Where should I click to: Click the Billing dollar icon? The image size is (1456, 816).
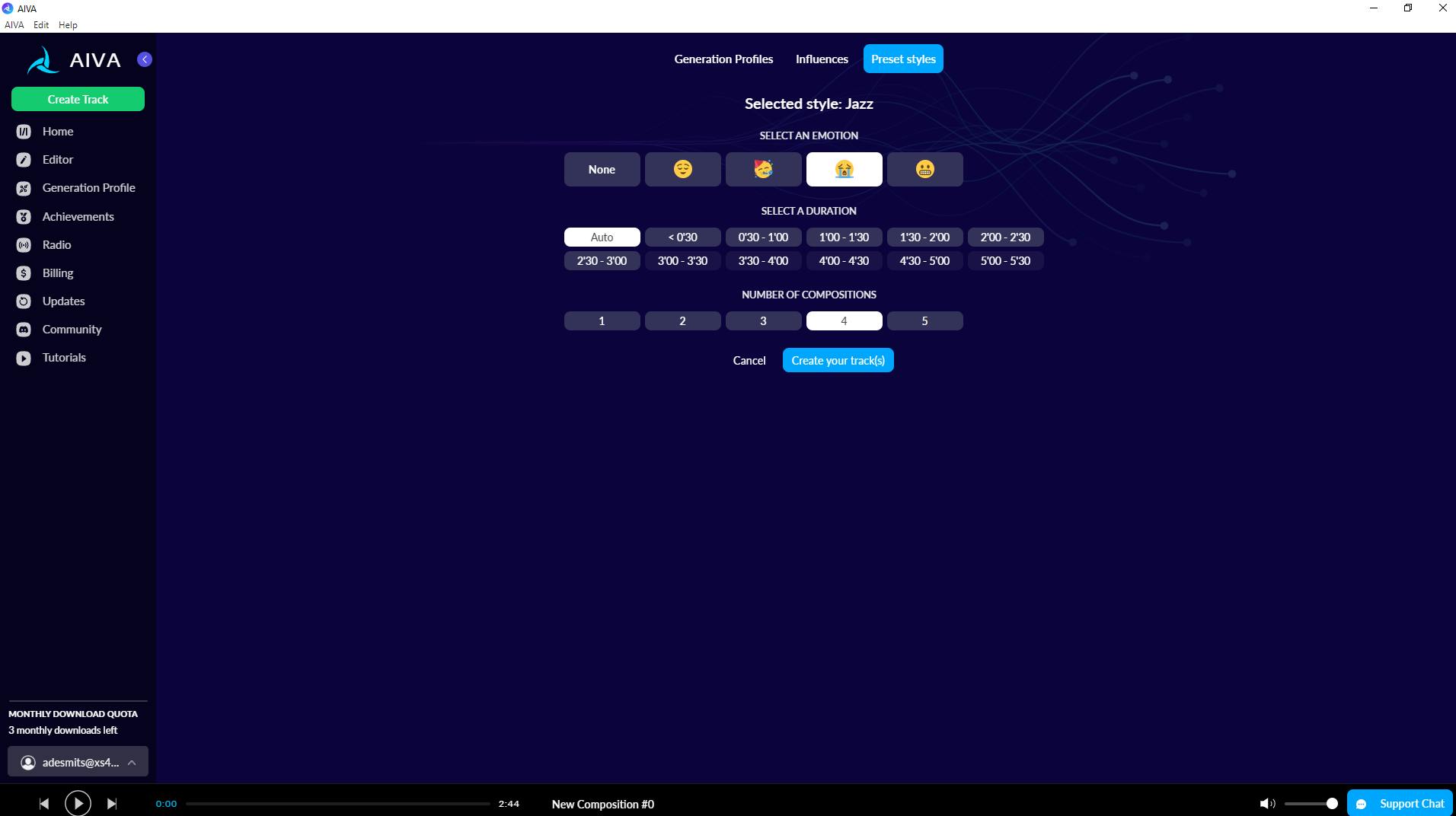24,273
